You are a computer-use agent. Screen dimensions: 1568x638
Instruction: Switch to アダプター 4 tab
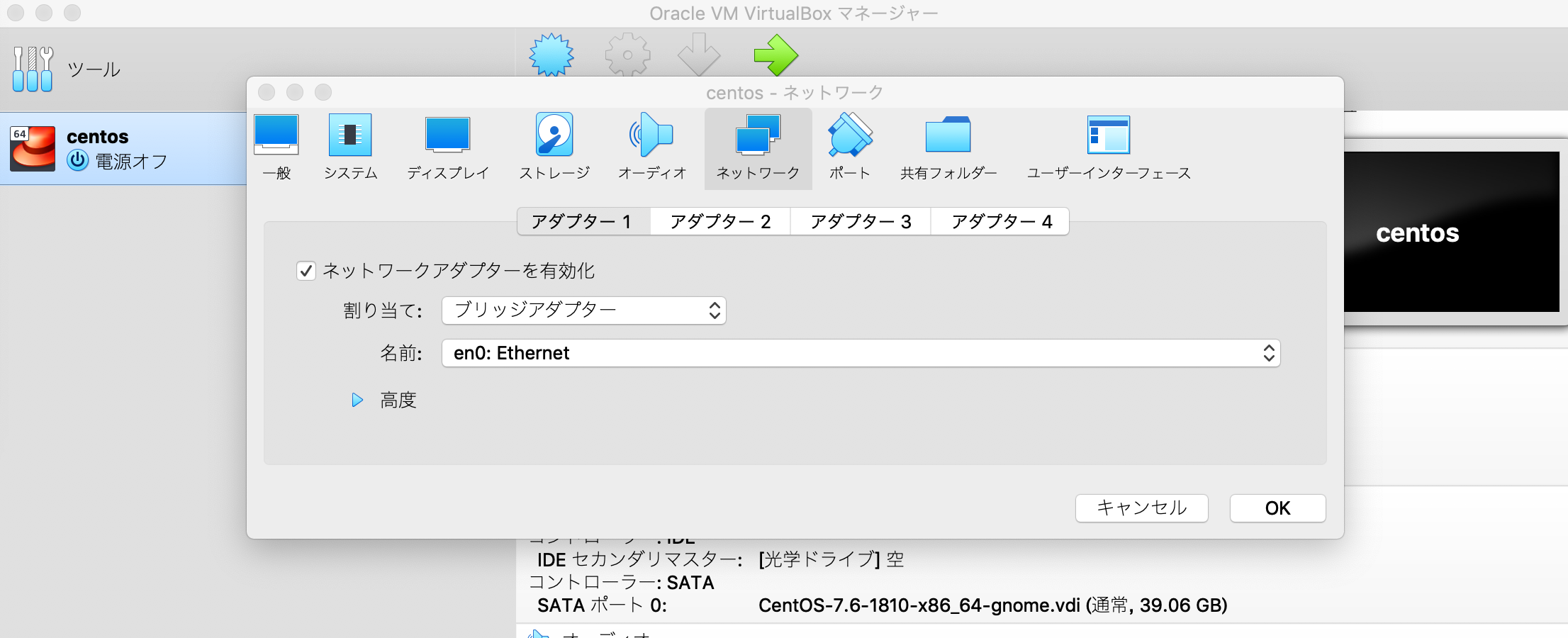(x=1000, y=221)
